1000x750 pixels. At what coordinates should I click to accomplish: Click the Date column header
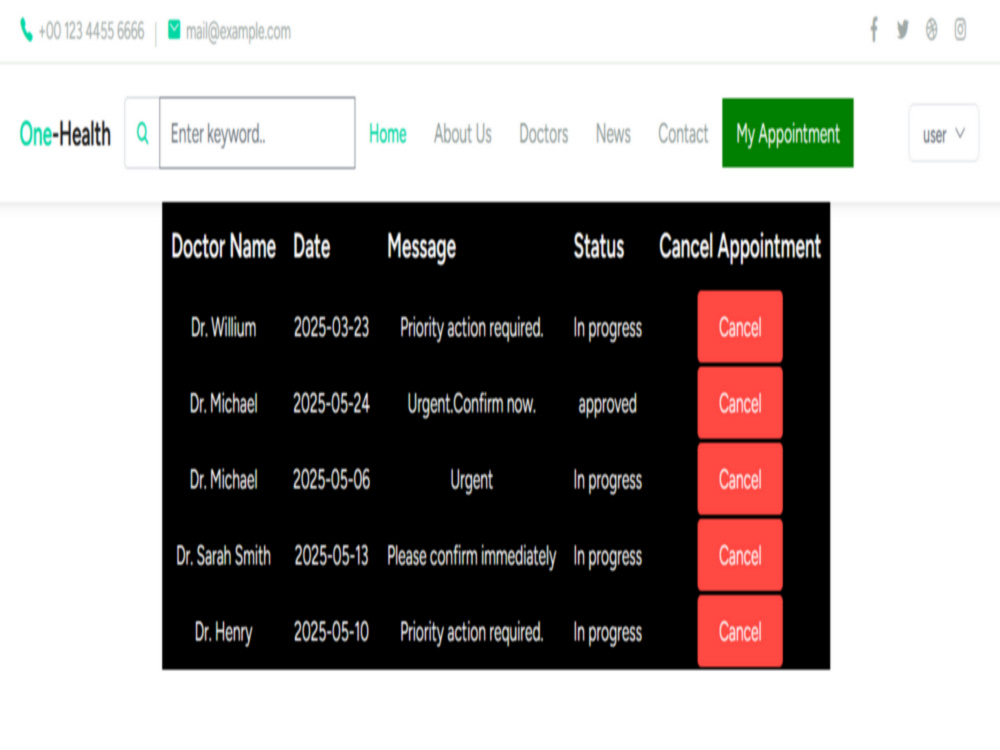[x=311, y=246]
